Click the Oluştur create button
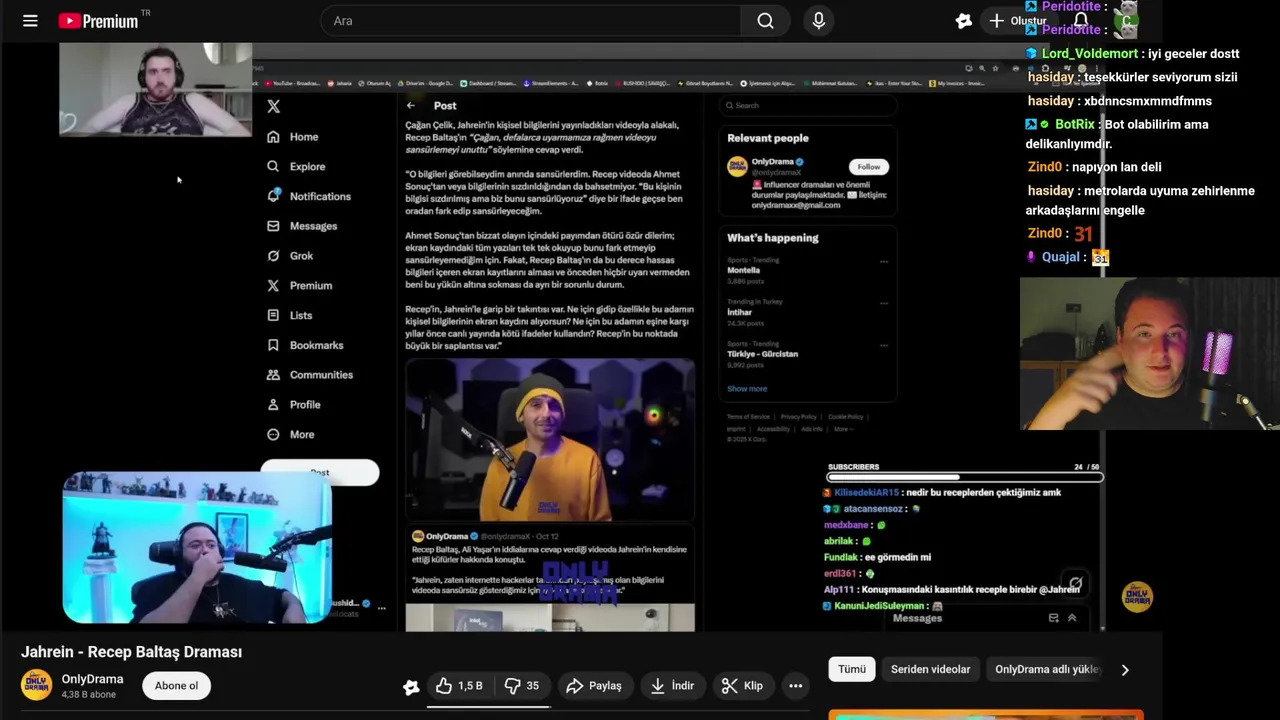 click(1018, 21)
